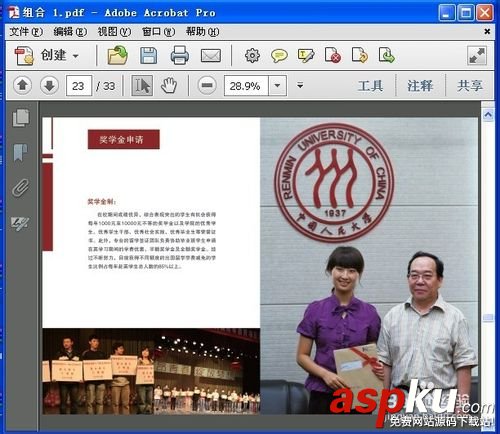This screenshot has height=434, width=500.
Task: Open the 共享 pane
Action: [470, 86]
